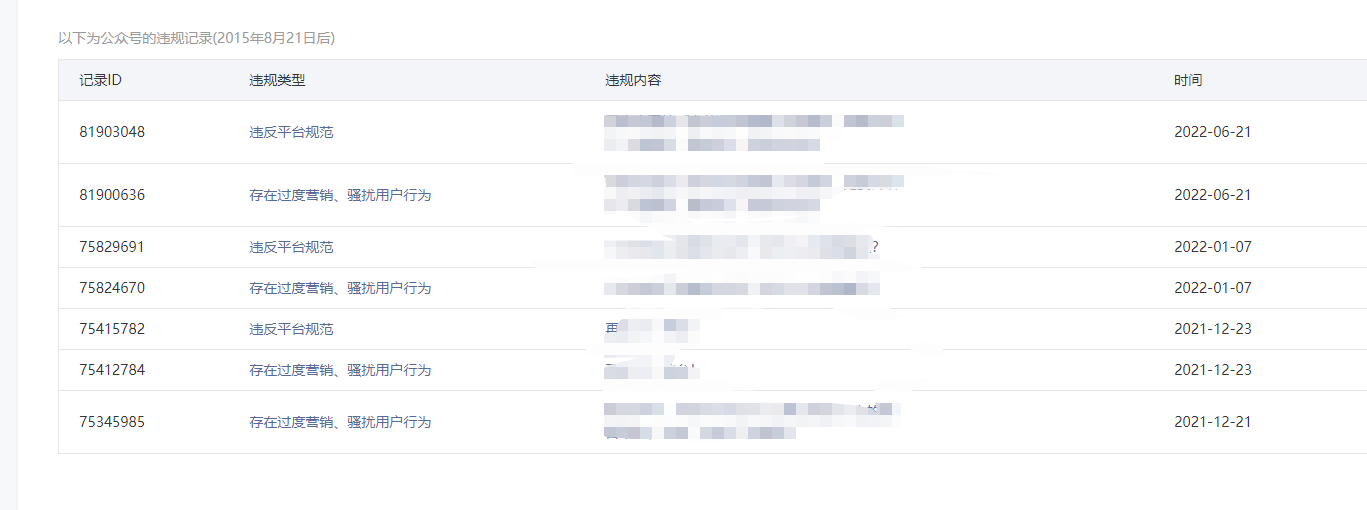
Task: Open 违反平台规范 link for record 75415782
Action: coord(291,329)
